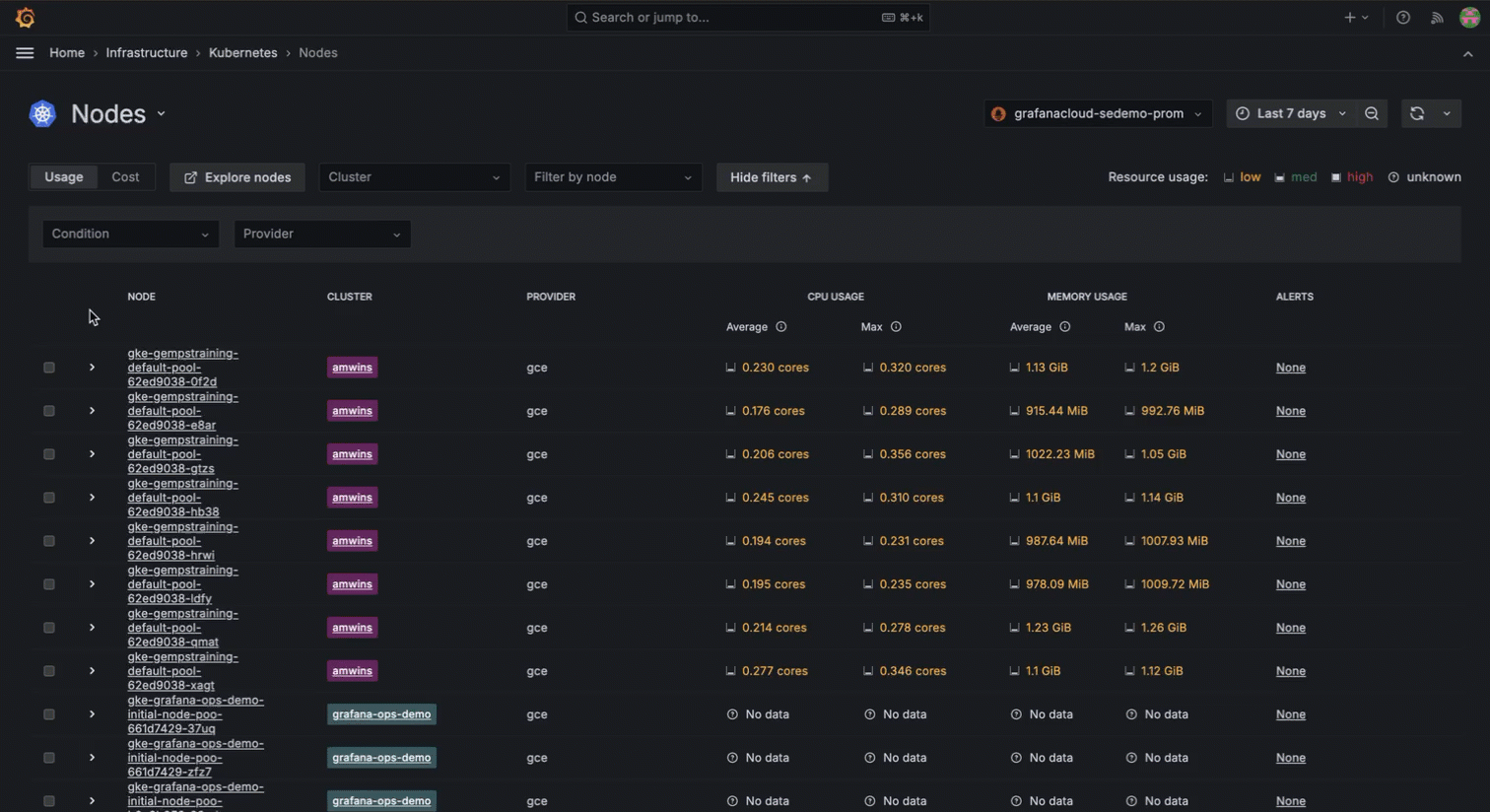The width and height of the screenshot is (1490, 812).
Task: Click the Kubernetes icon beside Nodes title
Action: [42, 112]
